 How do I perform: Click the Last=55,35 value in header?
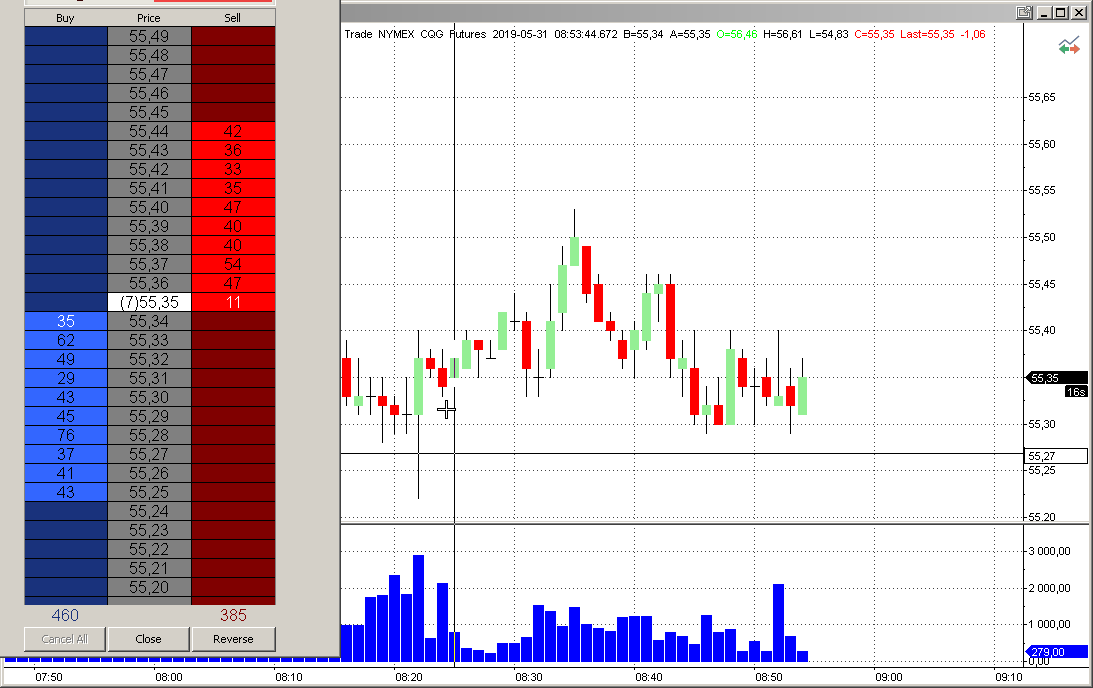(x=927, y=34)
